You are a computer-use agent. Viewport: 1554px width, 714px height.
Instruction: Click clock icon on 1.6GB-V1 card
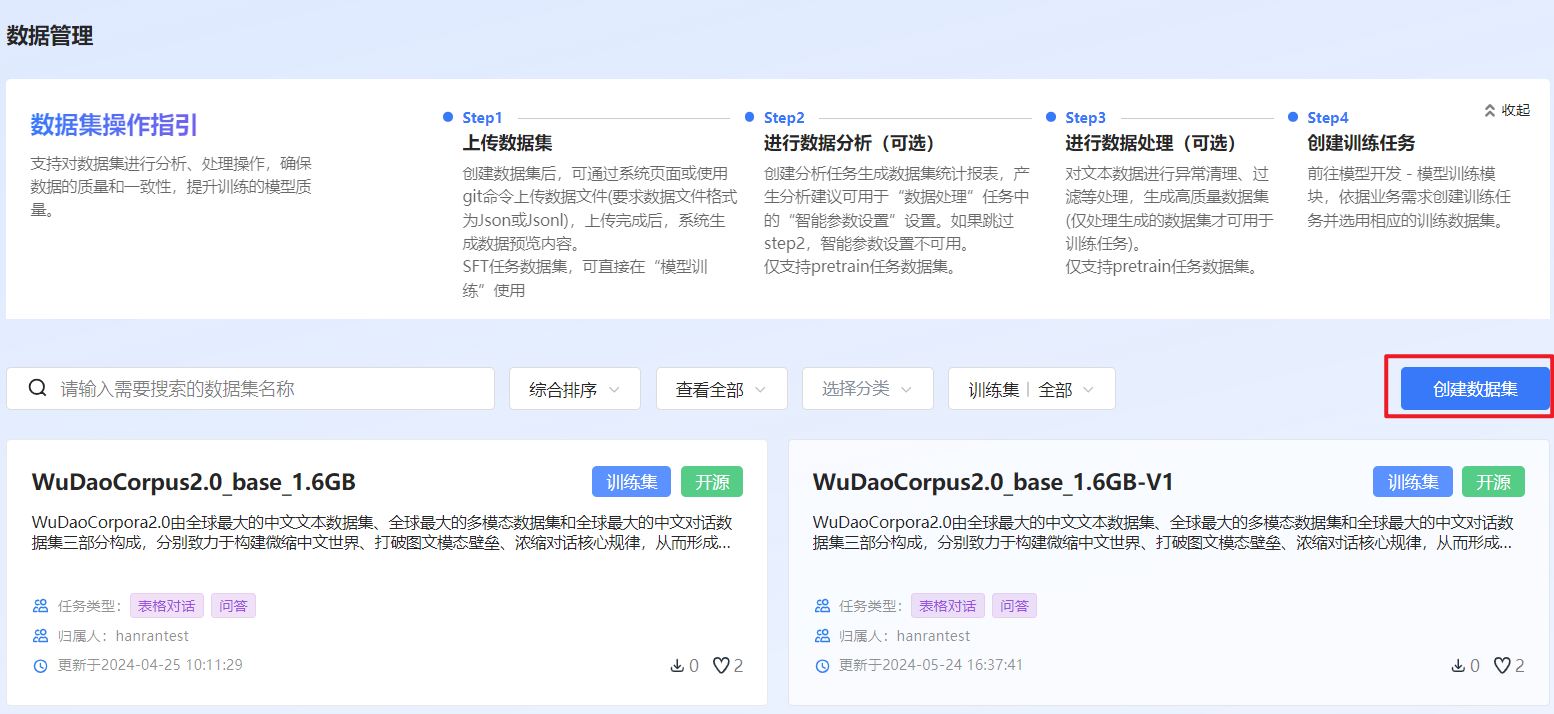coord(822,665)
